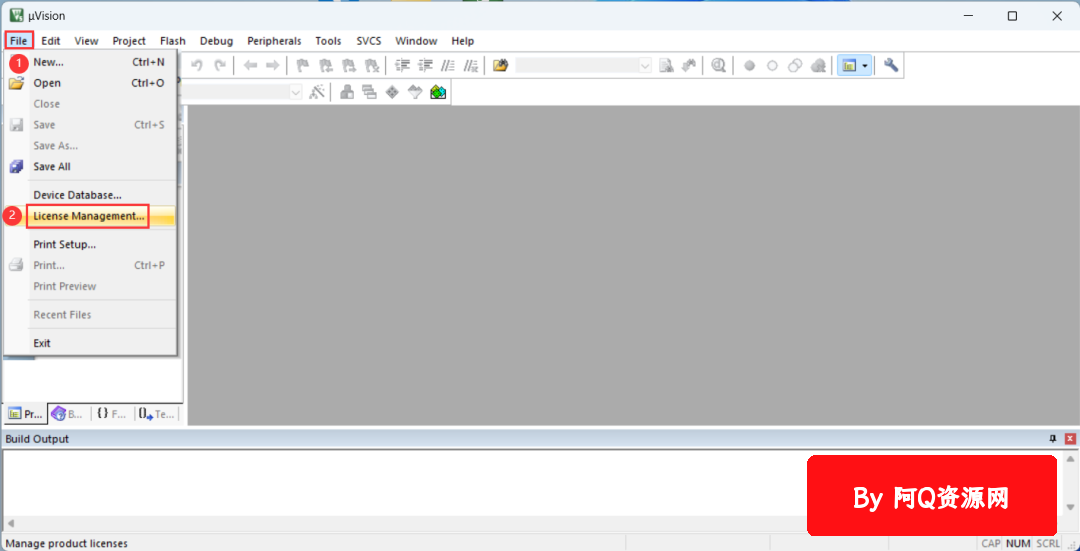Click the Disable All Breakpoints icon

click(795, 65)
